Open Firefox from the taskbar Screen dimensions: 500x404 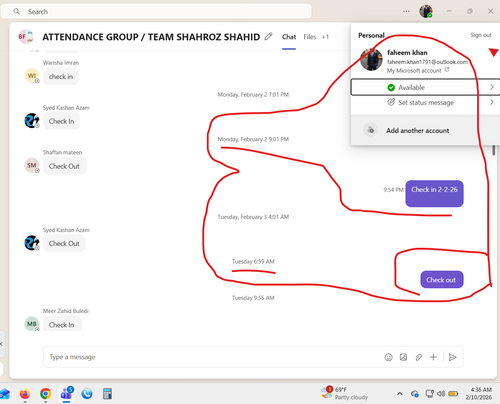(x=25, y=394)
